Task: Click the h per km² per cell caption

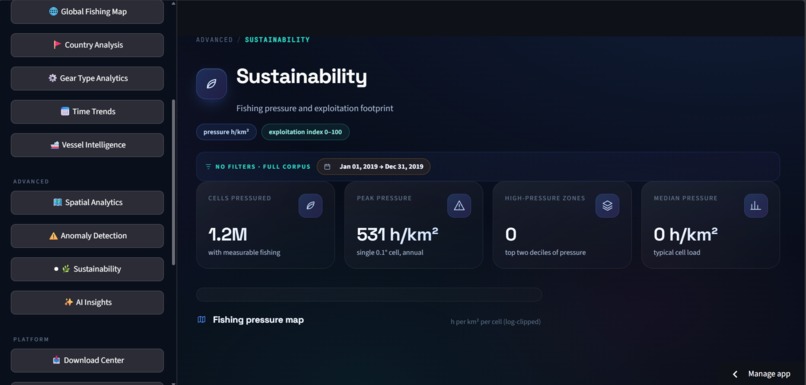Action: coord(496,322)
